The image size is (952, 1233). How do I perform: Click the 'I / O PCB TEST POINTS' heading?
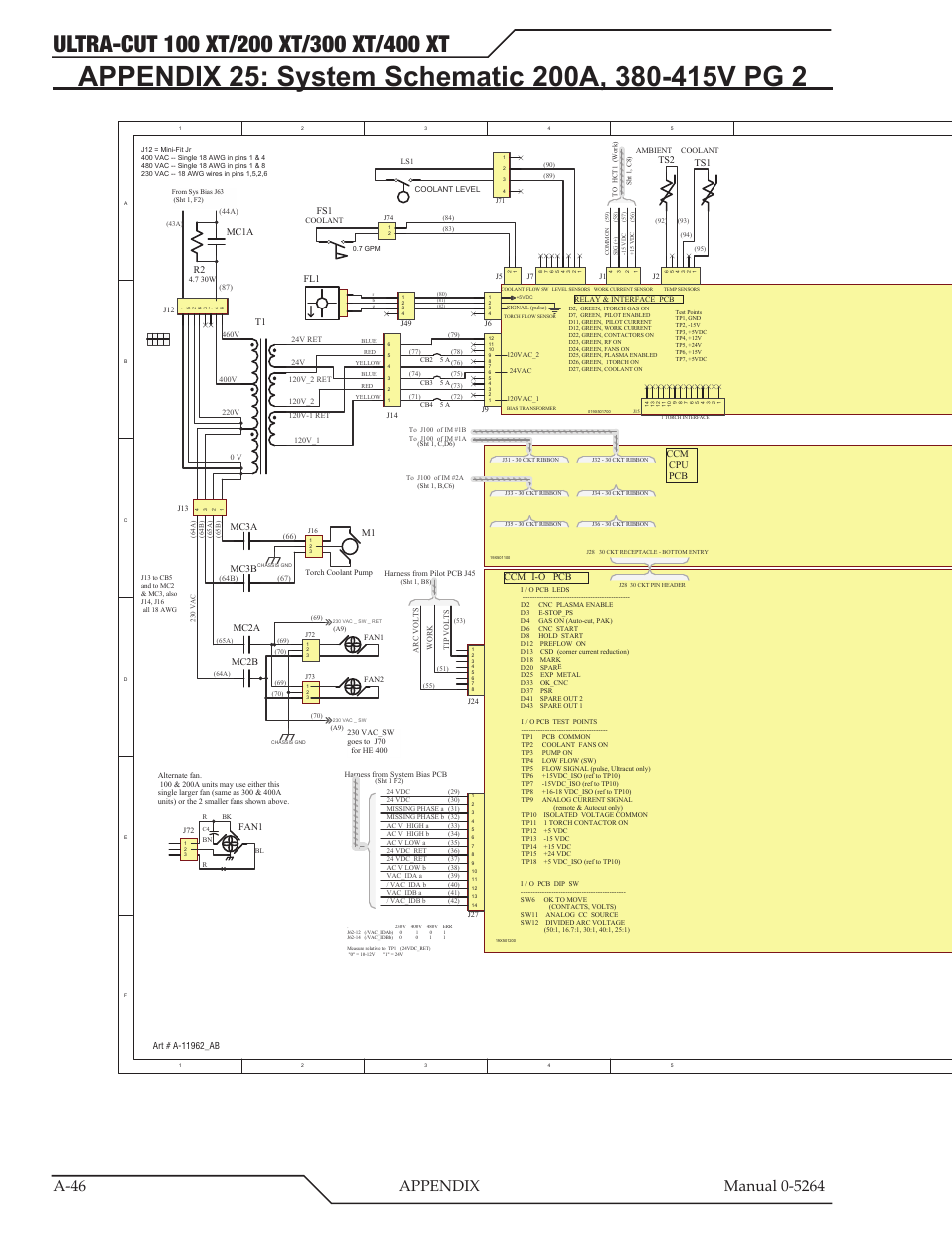coord(559,722)
